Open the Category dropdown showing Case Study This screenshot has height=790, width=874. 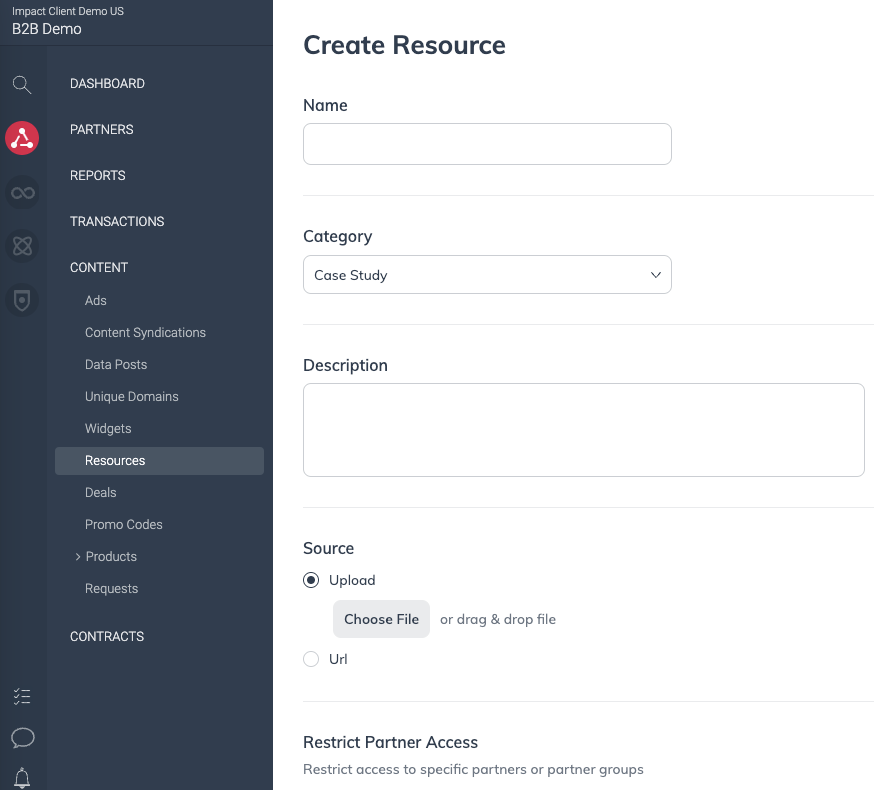(487, 274)
